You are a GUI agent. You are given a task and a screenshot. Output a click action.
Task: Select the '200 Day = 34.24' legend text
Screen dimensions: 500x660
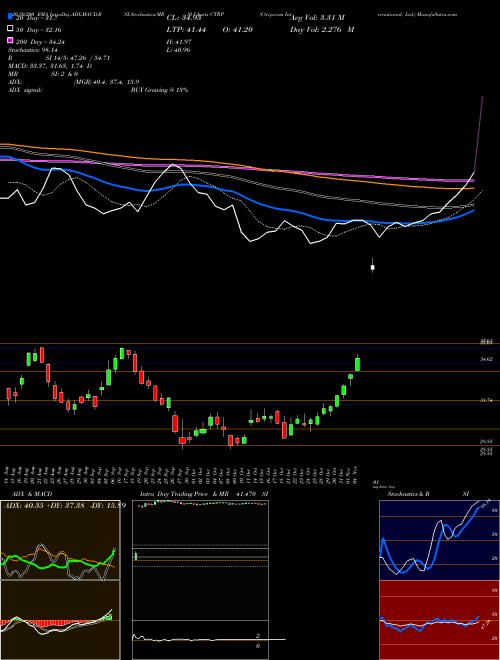click(x=40, y=42)
